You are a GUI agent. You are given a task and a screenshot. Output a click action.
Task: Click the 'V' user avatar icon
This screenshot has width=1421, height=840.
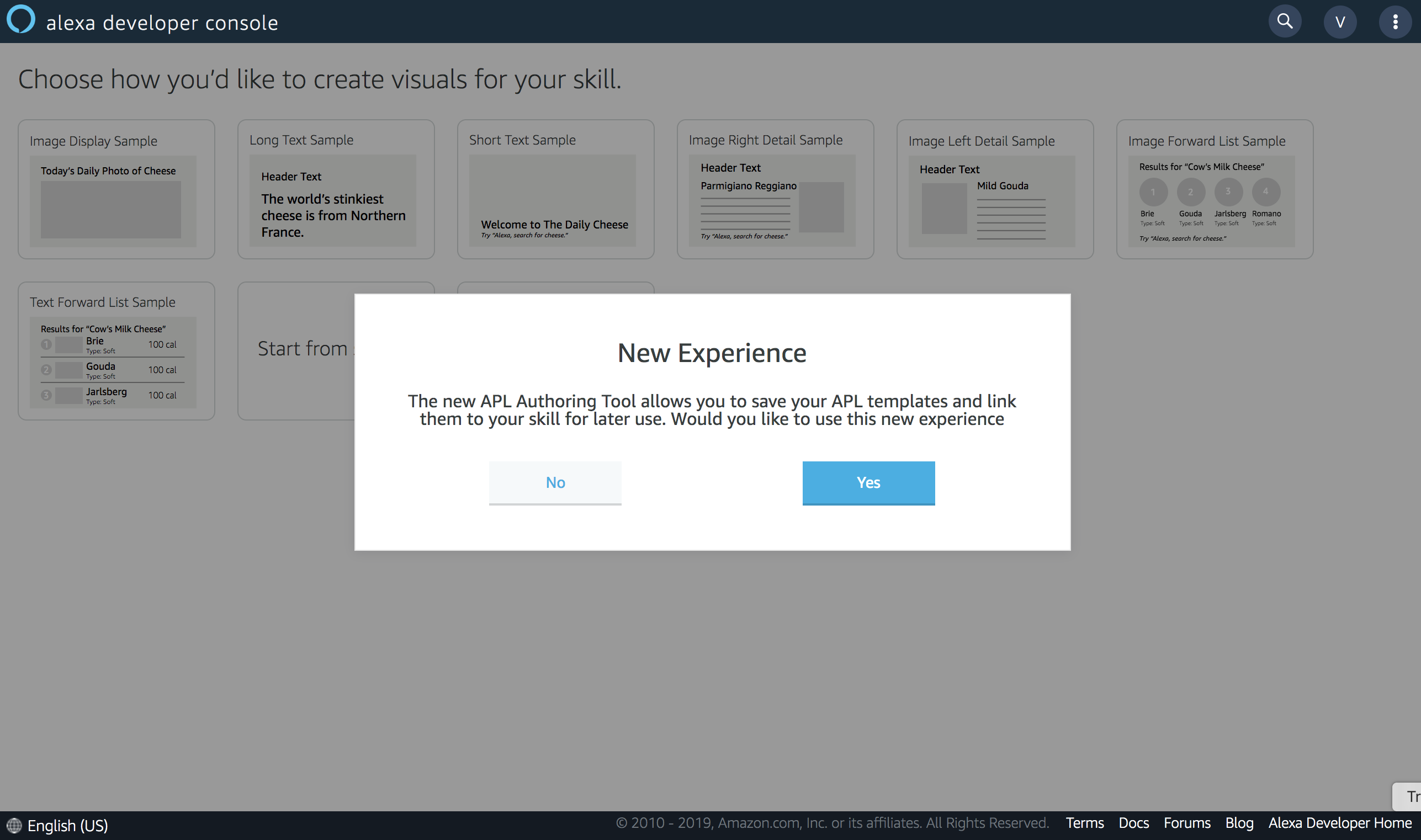1340,21
